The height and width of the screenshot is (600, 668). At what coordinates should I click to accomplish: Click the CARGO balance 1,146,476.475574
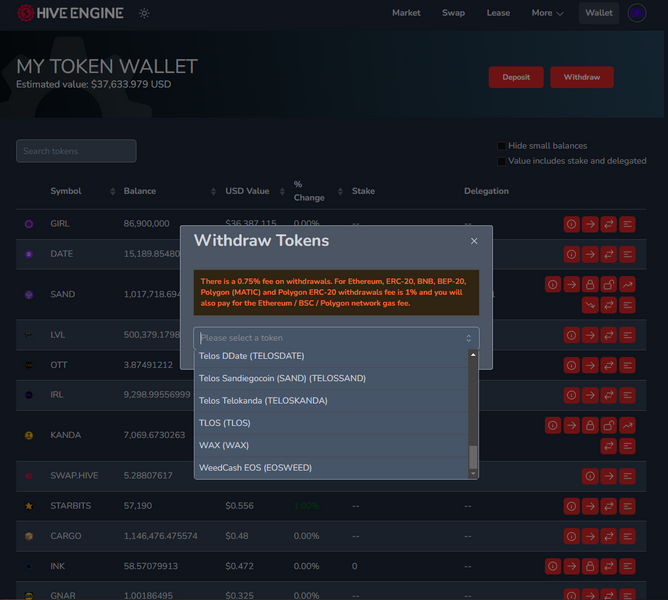point(161,536)
